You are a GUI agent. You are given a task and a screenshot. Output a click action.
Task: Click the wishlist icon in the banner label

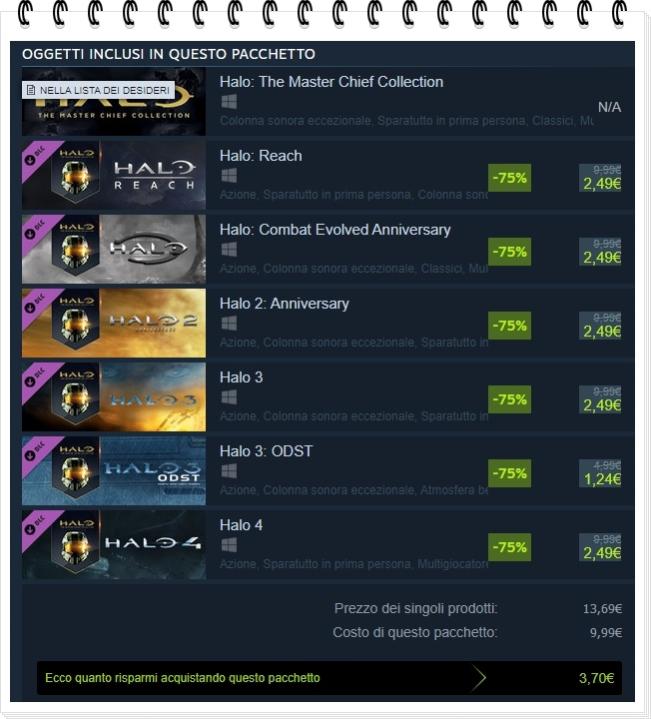point(31,90)
